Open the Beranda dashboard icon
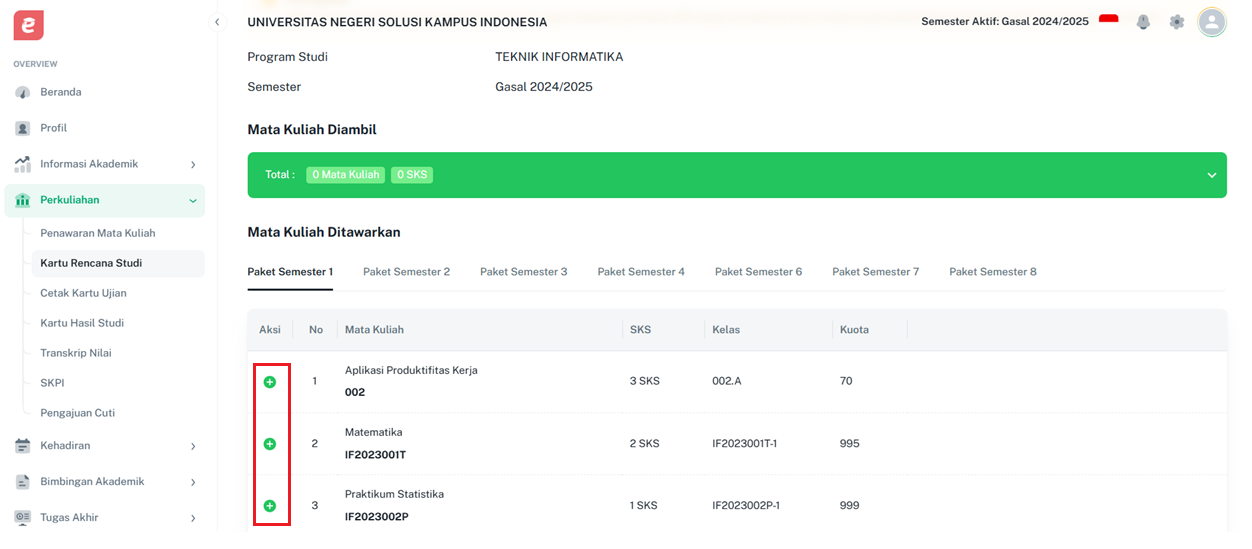This screenshot has width=1252, height=549. tap(23, 92)
